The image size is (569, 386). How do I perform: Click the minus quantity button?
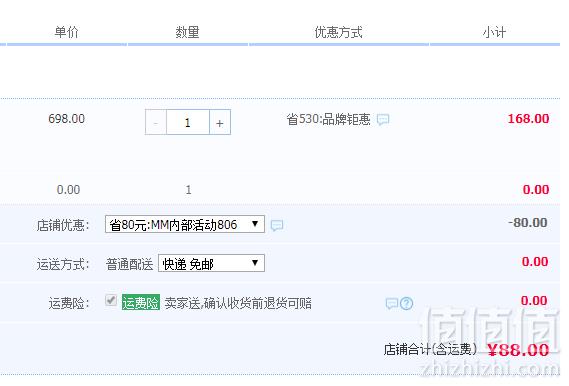point(156,122)
